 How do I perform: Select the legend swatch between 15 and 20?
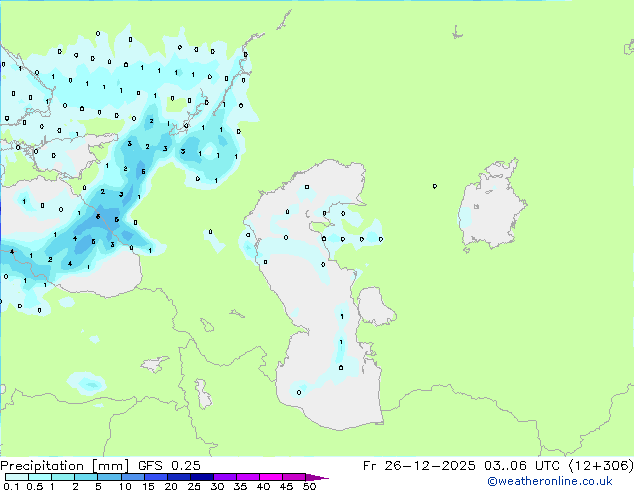[156, 477]
